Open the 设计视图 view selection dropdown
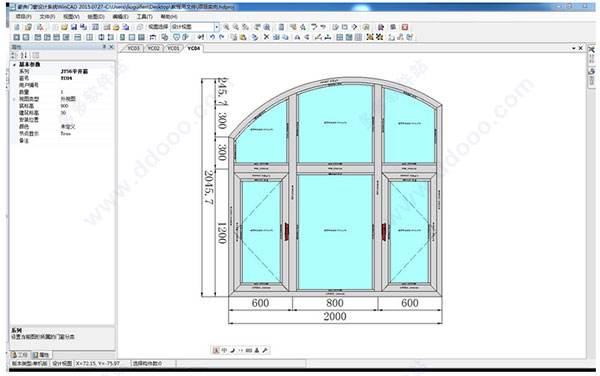This screenshot has width=600, height=376. pyautogui.click(x=217, y=27)
